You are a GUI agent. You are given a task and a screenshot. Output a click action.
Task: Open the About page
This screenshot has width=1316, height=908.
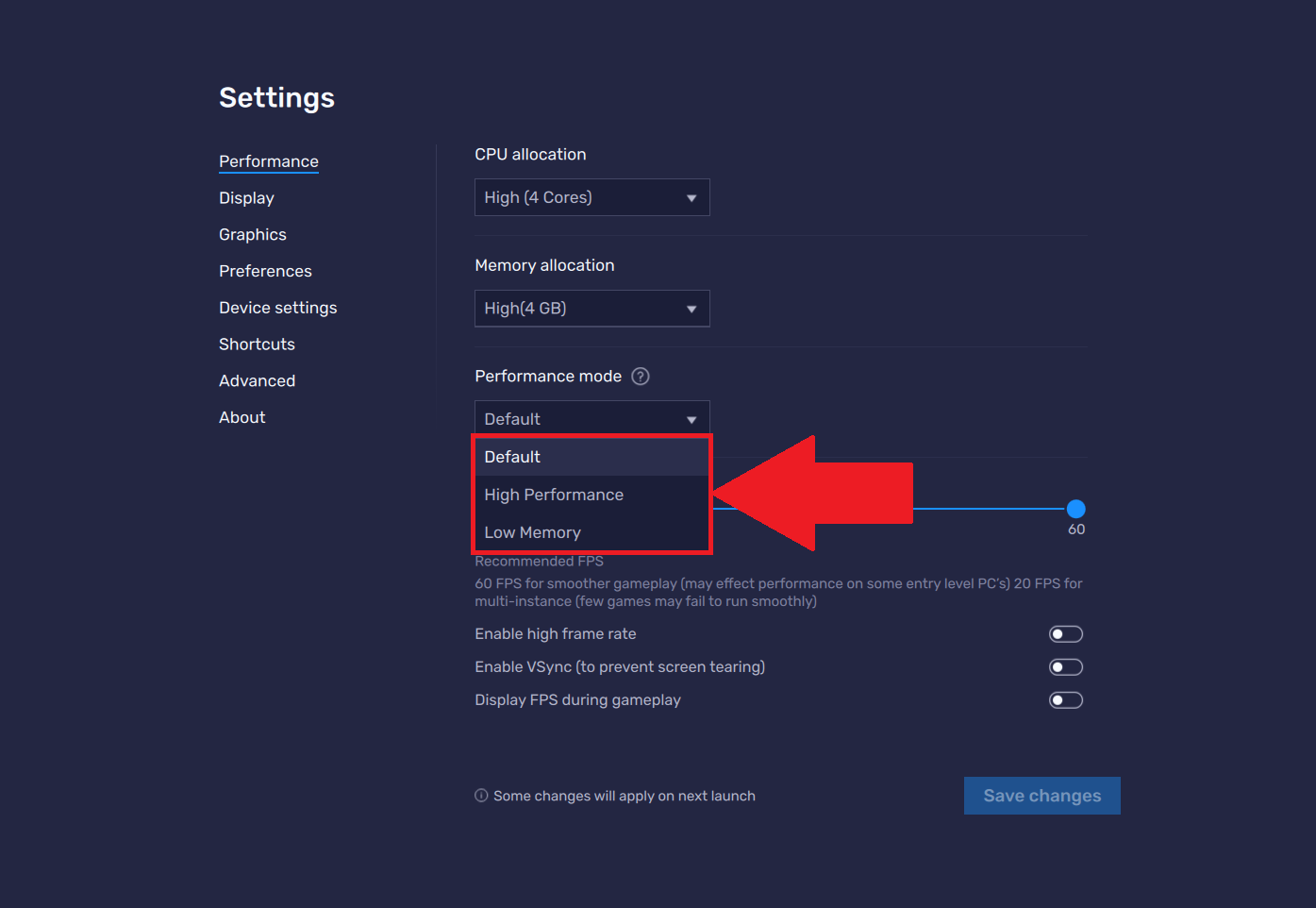[x=242, y=417]
